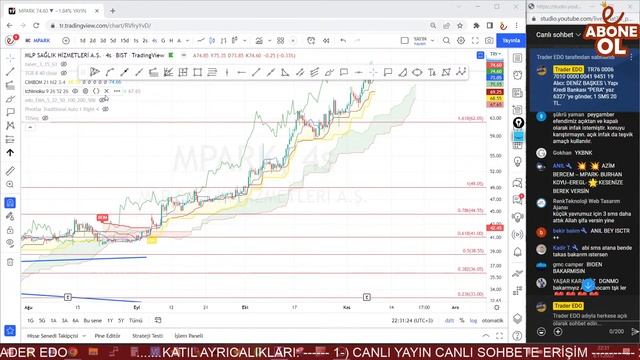Click the favorites star button at bottom left
The height and width of the screenshot is (360, 640).
(10, 330)
